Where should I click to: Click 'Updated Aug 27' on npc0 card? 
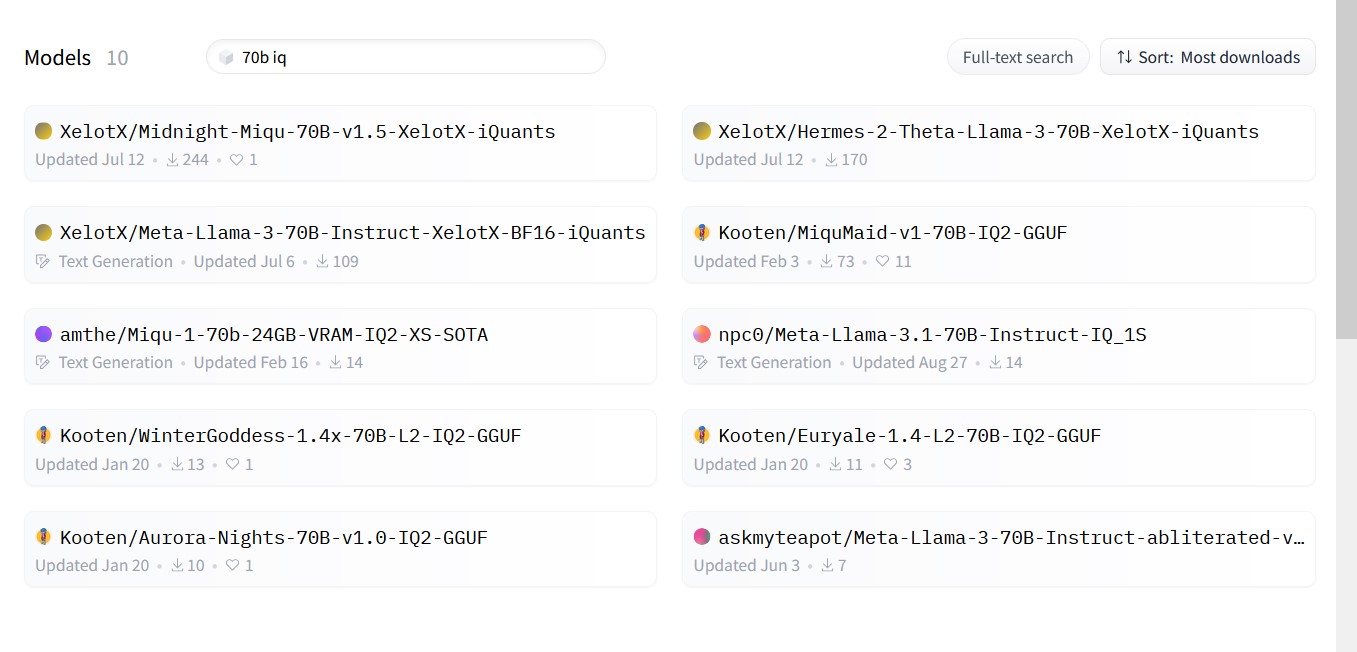910,362
